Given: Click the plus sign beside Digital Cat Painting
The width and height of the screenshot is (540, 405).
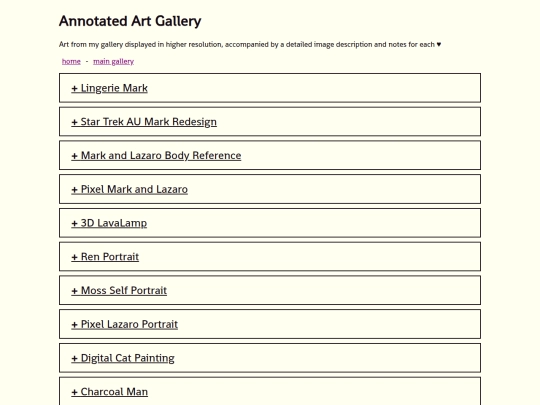Looking at the screenshot, I should tap(74, 359).
